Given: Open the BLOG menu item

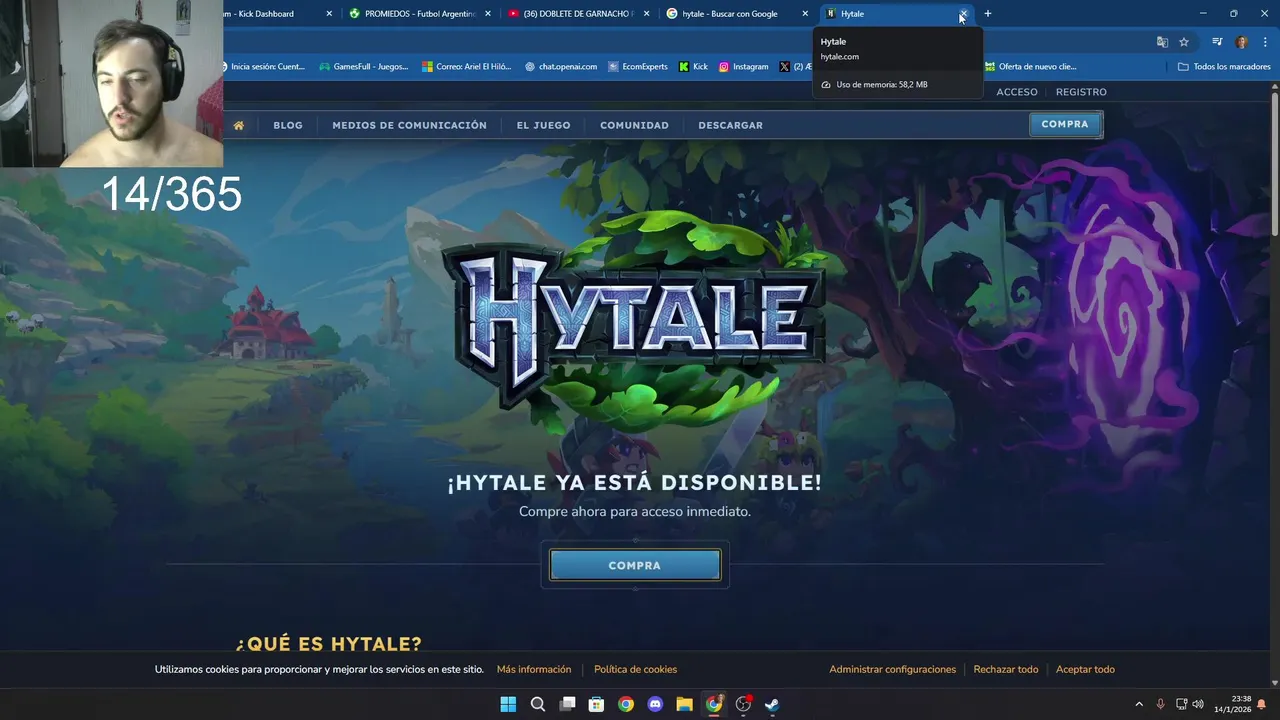Looking at the screenshot, I should tap(288, 125).
